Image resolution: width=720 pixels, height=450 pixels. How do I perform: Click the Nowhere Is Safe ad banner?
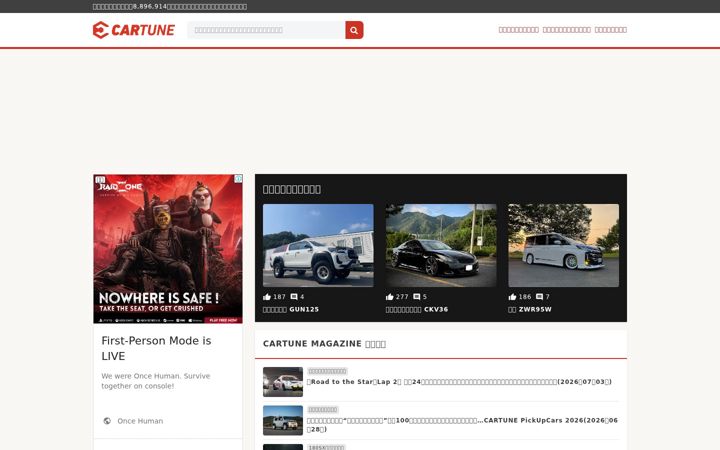[168, 249]
